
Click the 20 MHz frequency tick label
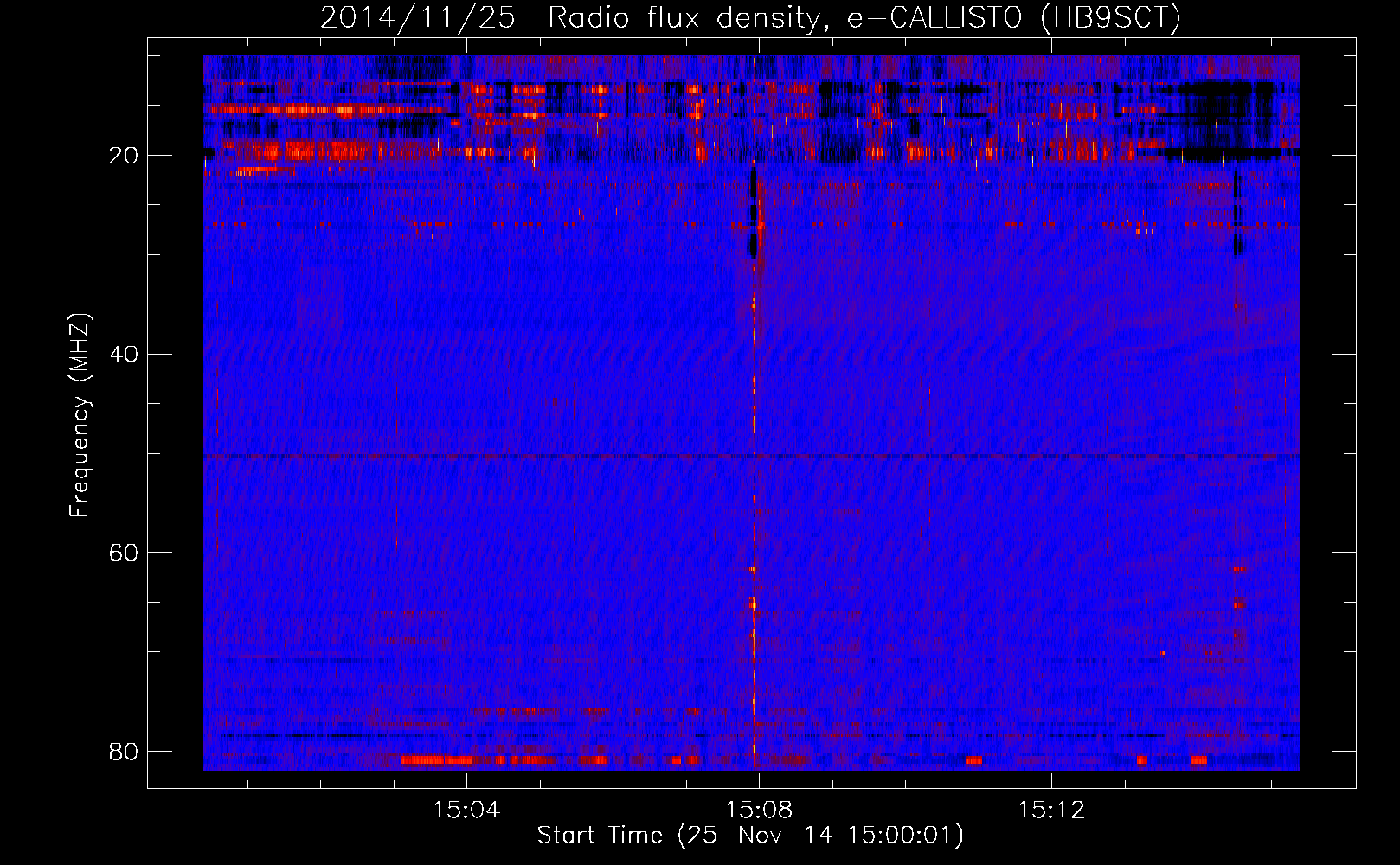(x=125, y=156)
